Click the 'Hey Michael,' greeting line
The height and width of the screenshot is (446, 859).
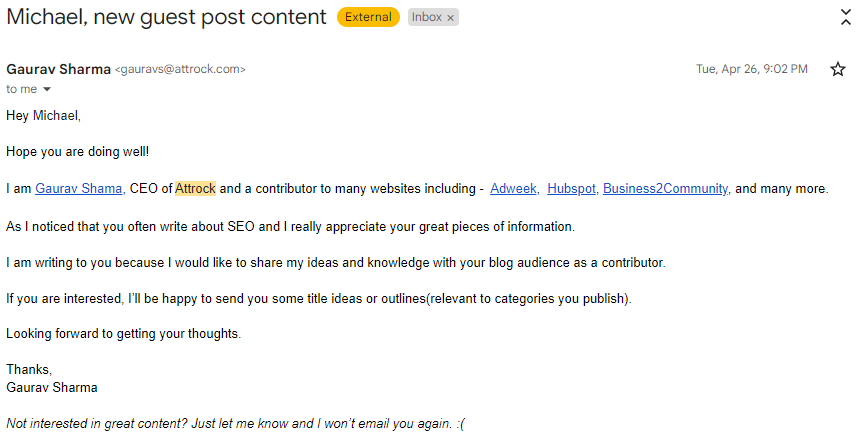tap(43, 115)
